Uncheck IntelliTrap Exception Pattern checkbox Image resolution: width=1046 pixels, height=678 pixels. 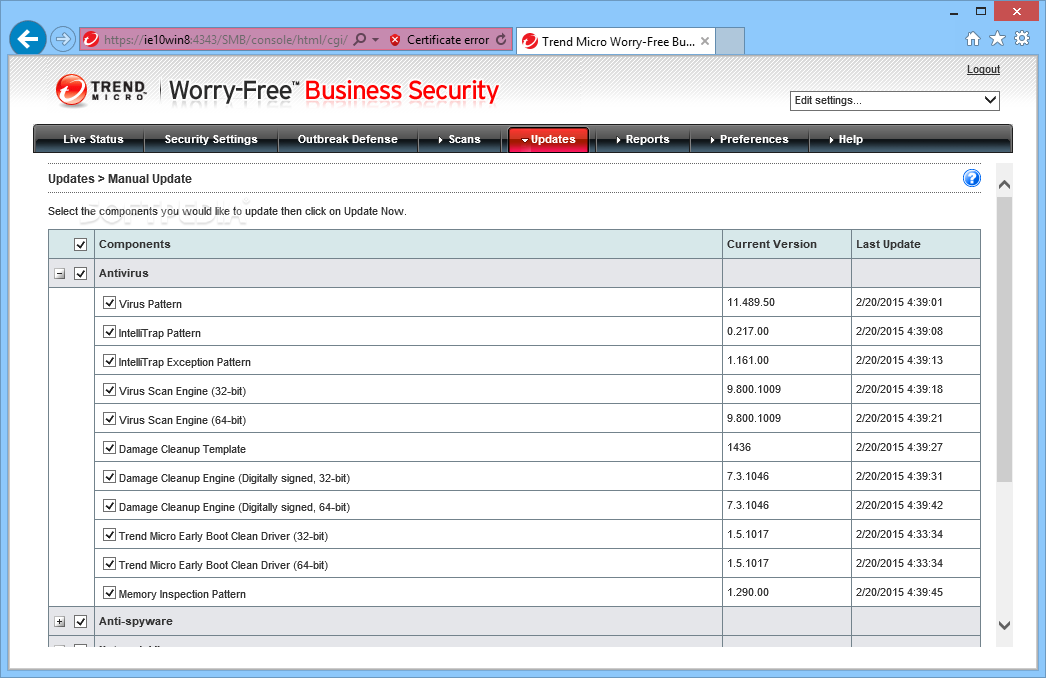[x=109, y=361]
